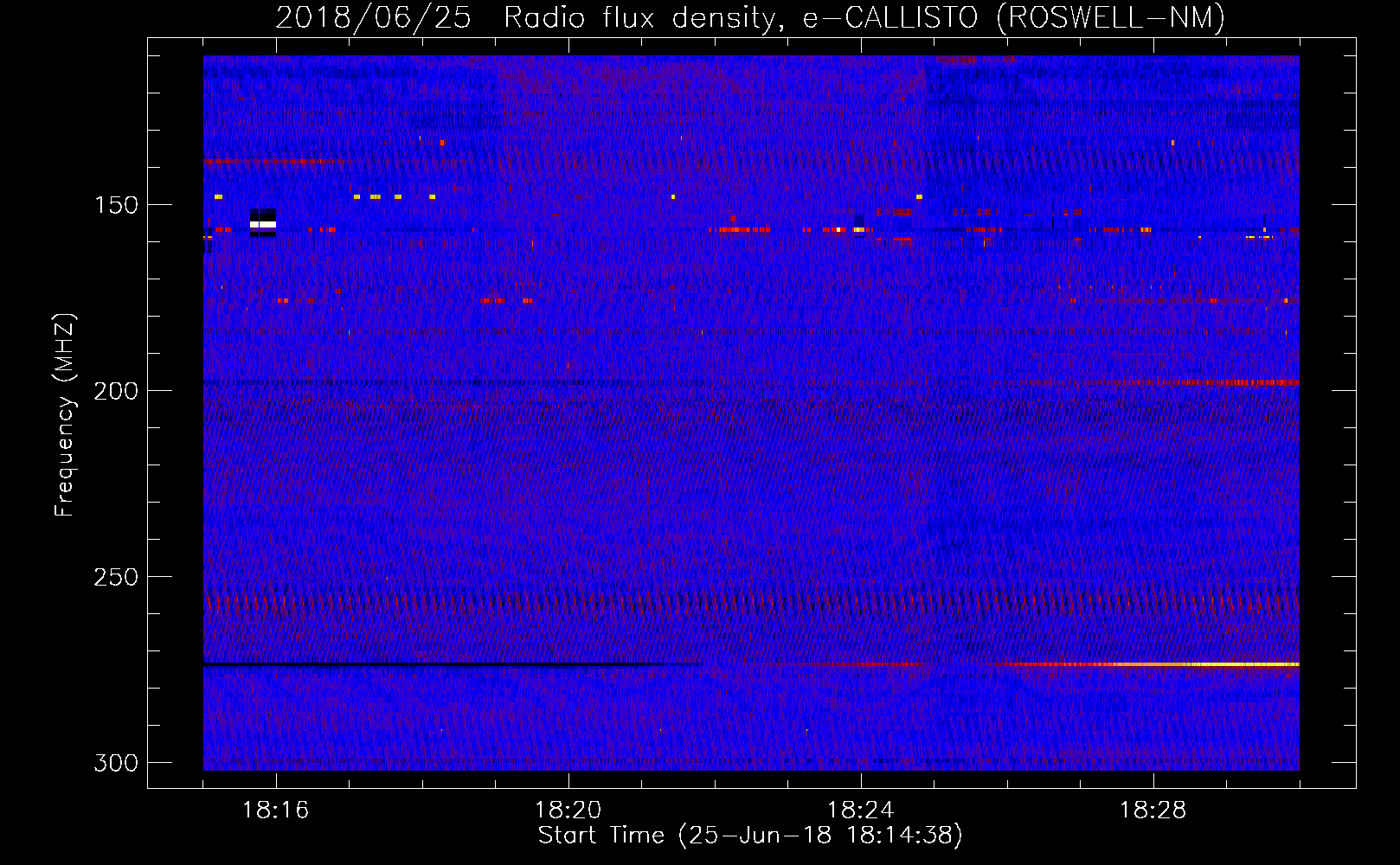Click the 18:28 time tick label
Screen dimensions: 1400x865
(1153, 811)
